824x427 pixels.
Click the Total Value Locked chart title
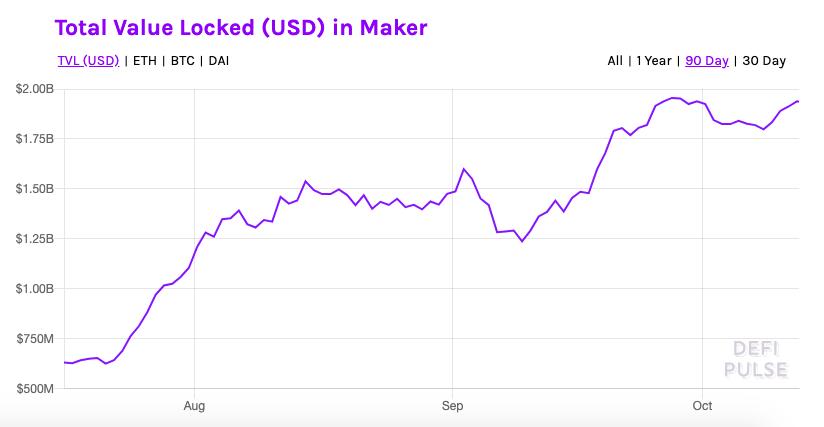(x=241, y=27)
